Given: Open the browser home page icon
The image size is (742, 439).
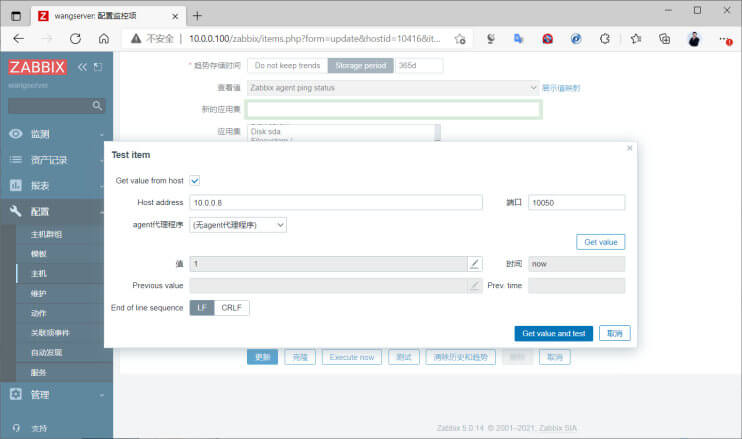Looking at the screenshot, I should pos(104,39).
